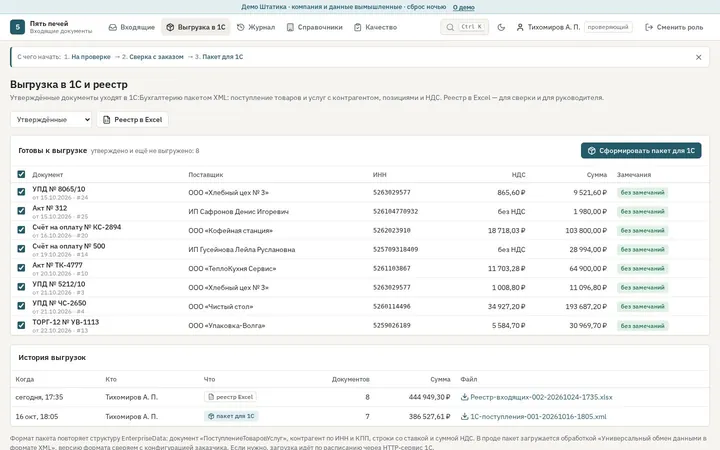Click supplier ИП Сафронов Денис Игоревич
Image resolution: width=720 pixels, height=450 pixels.
coord(238,212)
